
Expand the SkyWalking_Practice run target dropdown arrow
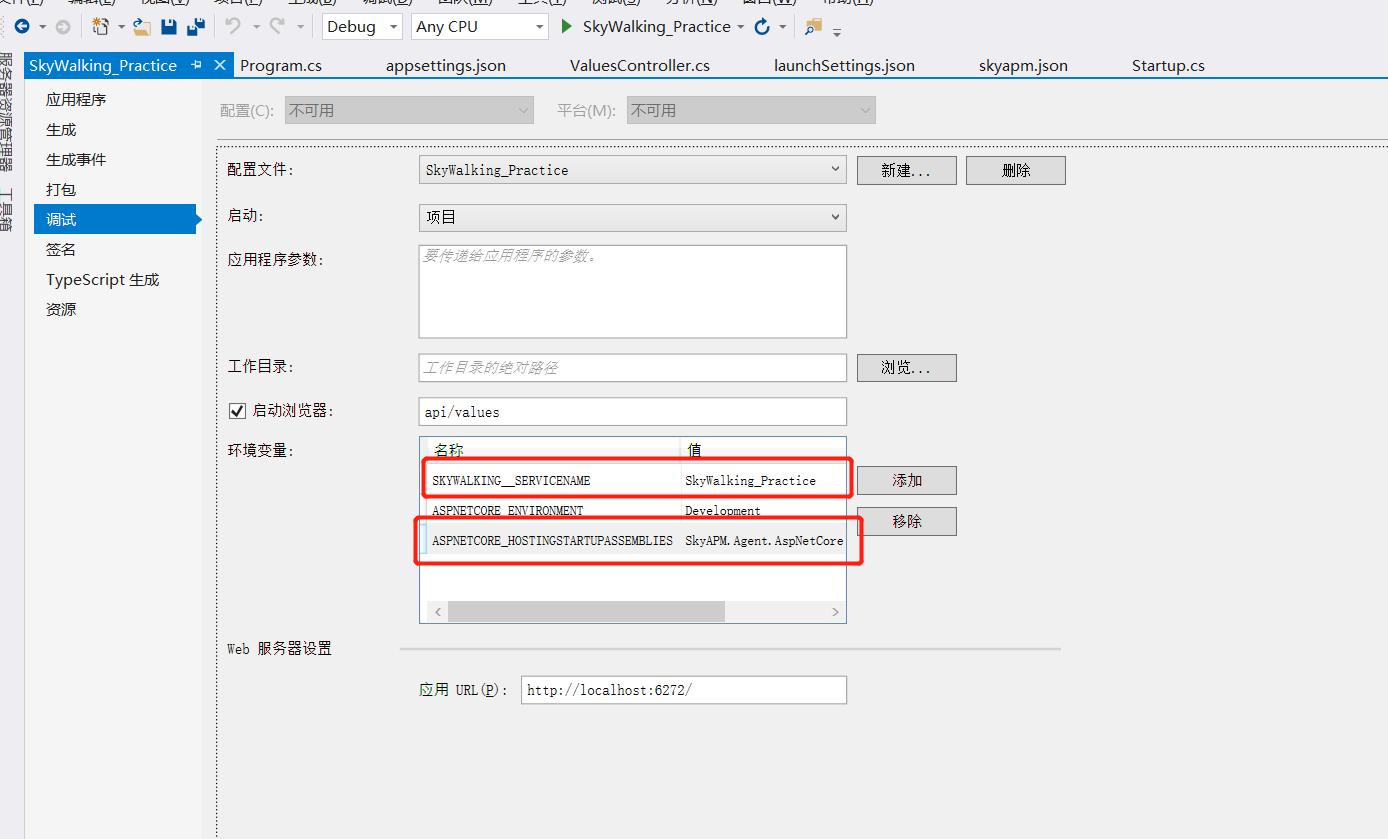(740, 27)
